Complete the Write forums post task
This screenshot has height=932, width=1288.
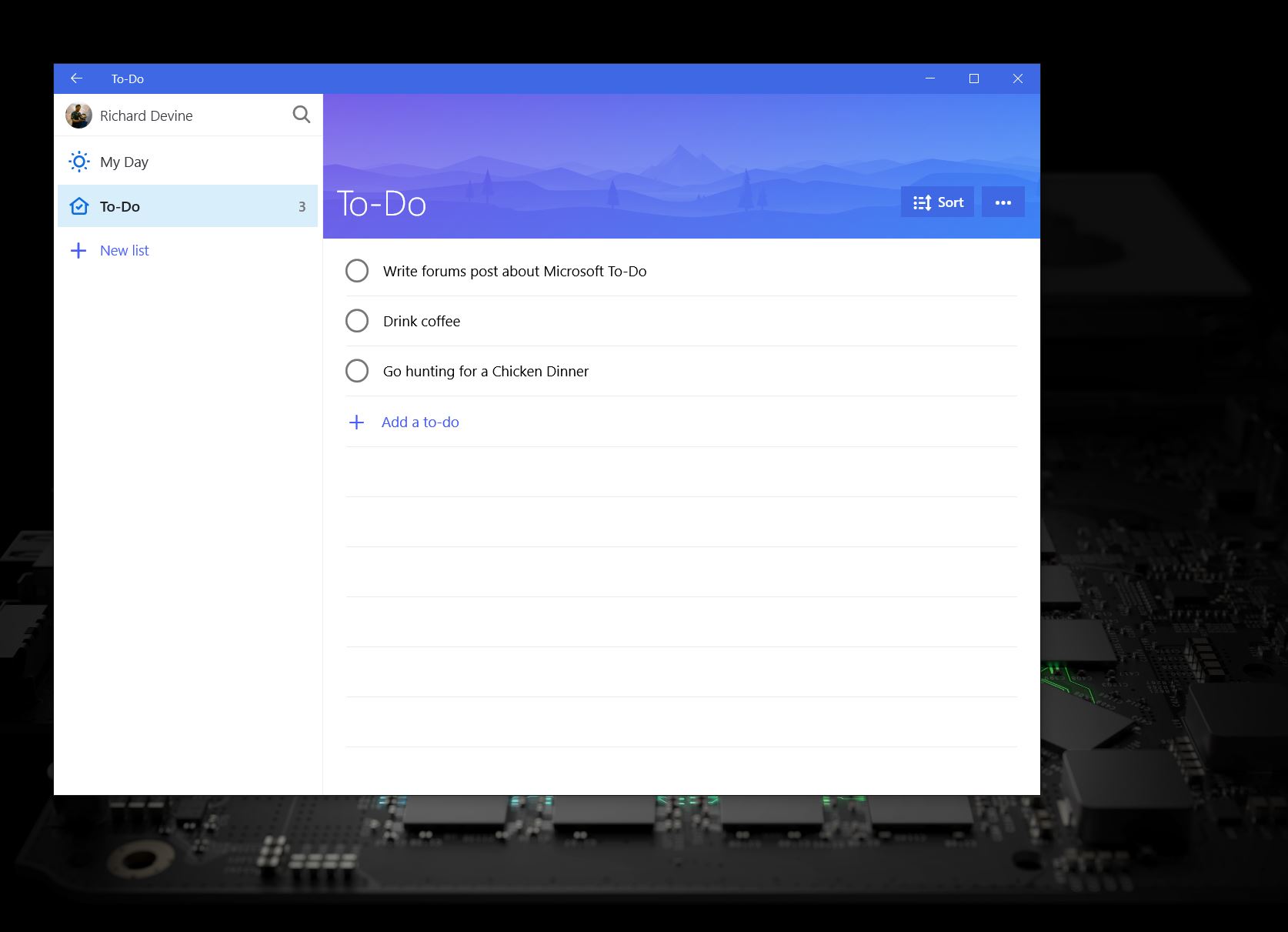point(357,271)
